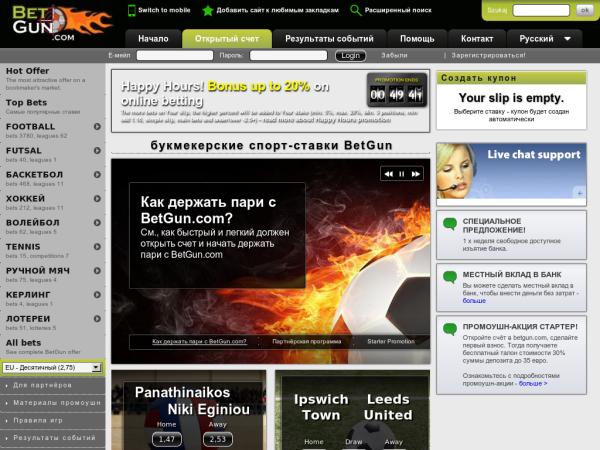Click the magnifier advanced search icon

[355, 10]
